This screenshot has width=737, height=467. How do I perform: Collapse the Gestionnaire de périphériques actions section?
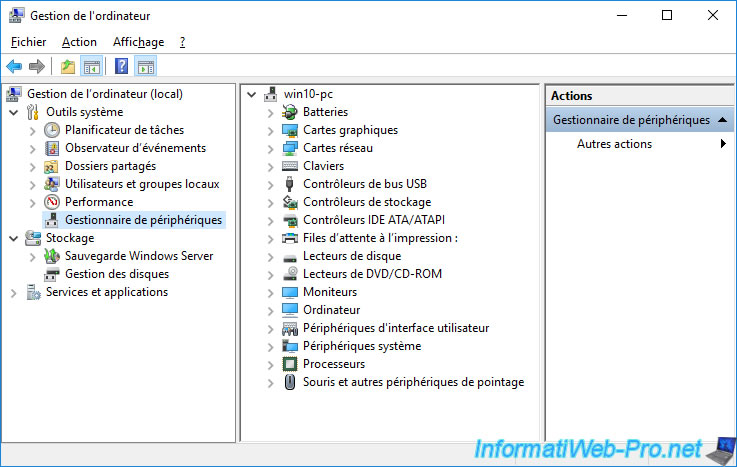click(x=720, y=120)
